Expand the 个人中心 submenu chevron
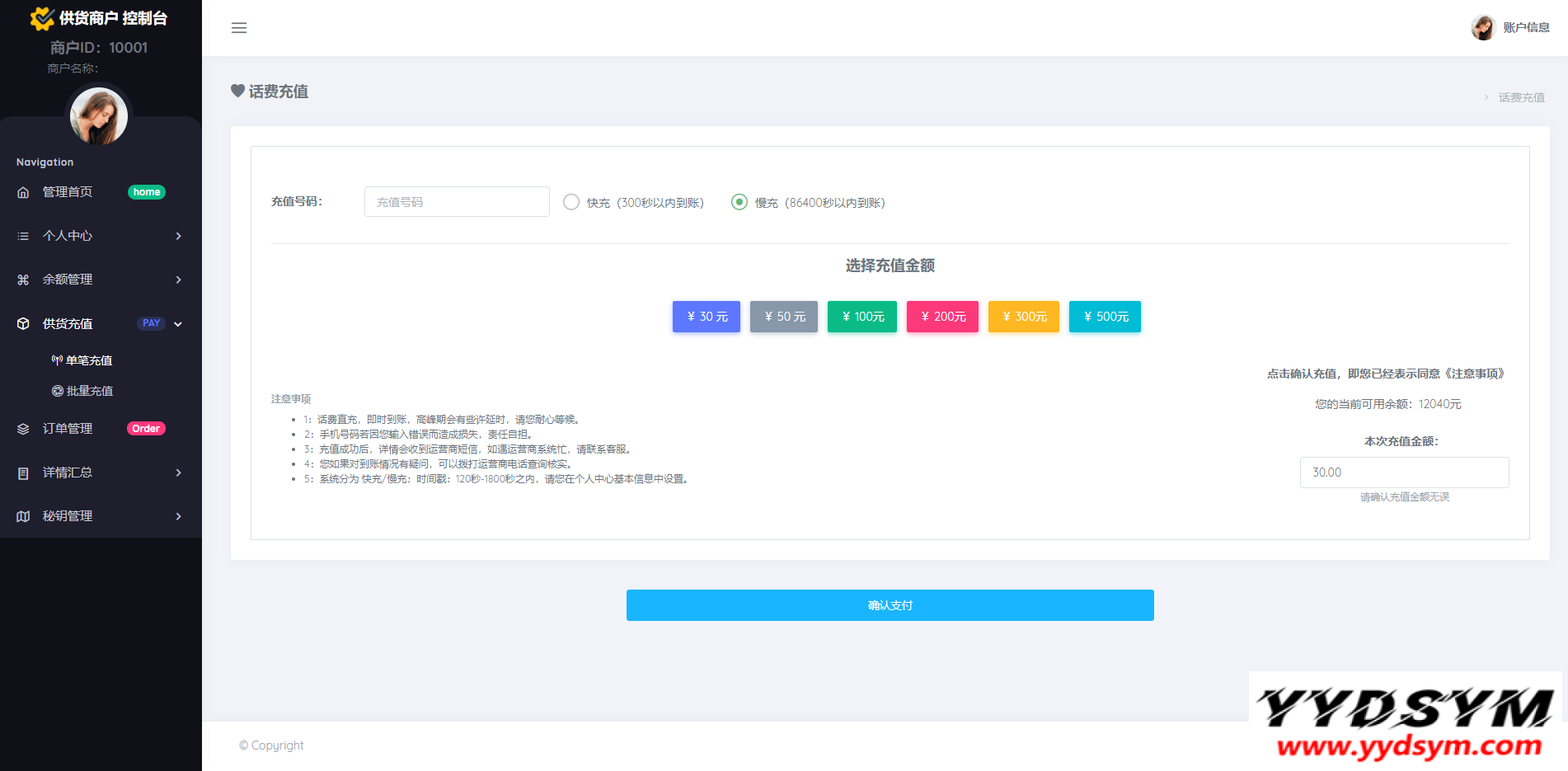This screenshot has height=771, width=1568. click(x=178, y=236)
